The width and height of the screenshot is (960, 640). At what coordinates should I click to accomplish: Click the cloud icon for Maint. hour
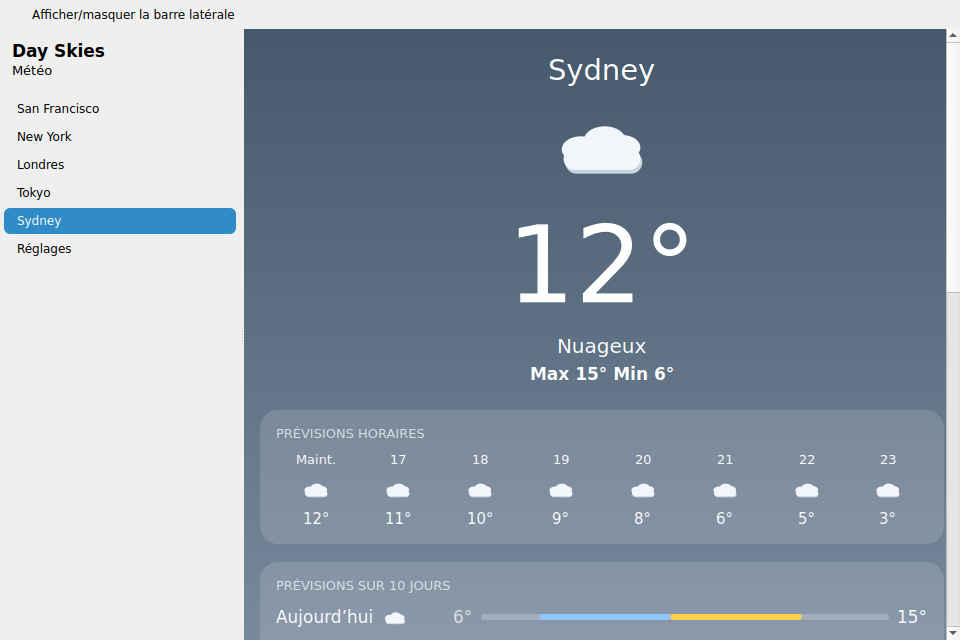click(316, 491)
